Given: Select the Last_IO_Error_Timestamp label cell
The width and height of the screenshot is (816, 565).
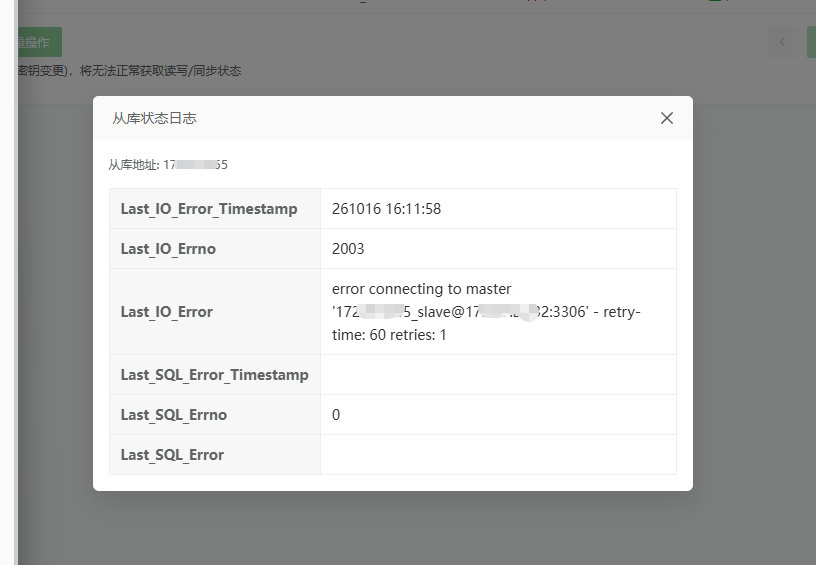Looking at the screenshot, I should 215,209.
